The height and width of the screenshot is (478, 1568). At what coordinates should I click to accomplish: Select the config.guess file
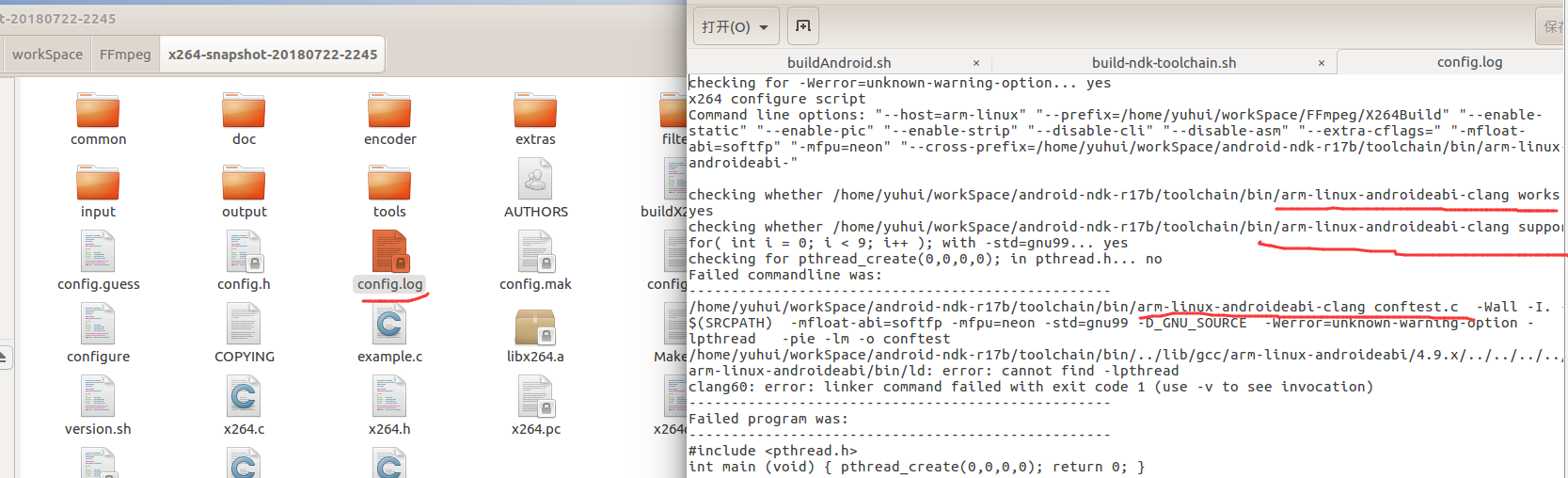click(98, 251)
